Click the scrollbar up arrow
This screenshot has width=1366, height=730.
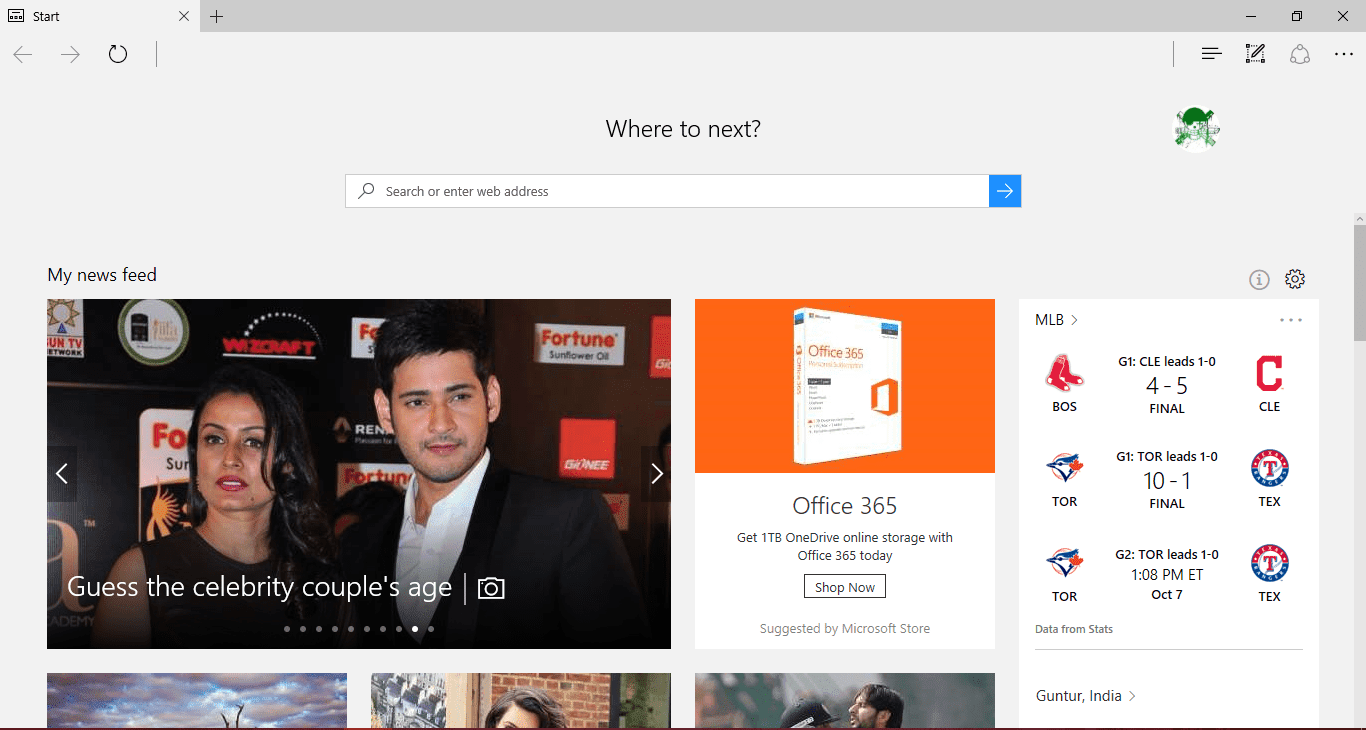1360,218
